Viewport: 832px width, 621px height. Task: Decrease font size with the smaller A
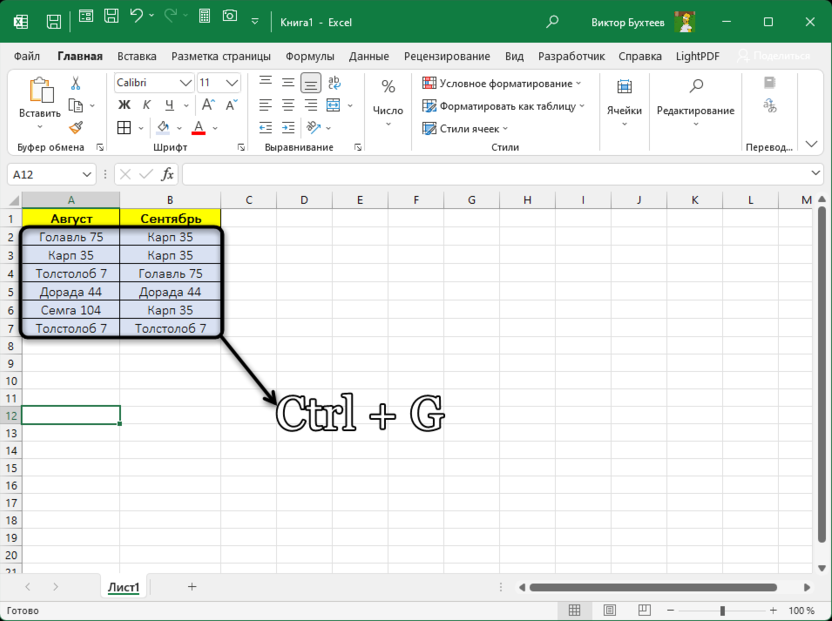(231, 105)
